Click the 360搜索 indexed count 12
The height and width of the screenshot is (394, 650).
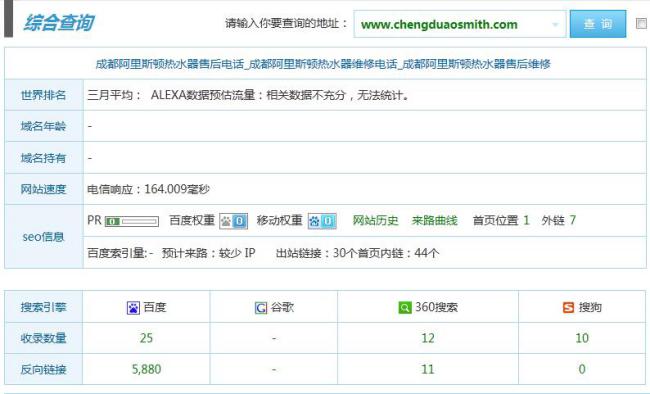click(x=428, y=338)
